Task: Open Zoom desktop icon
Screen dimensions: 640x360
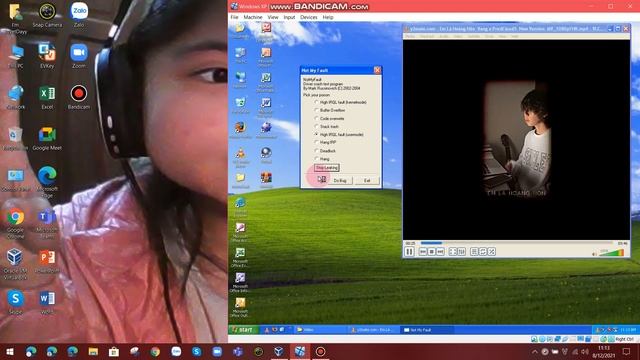Action: [79, 56]
